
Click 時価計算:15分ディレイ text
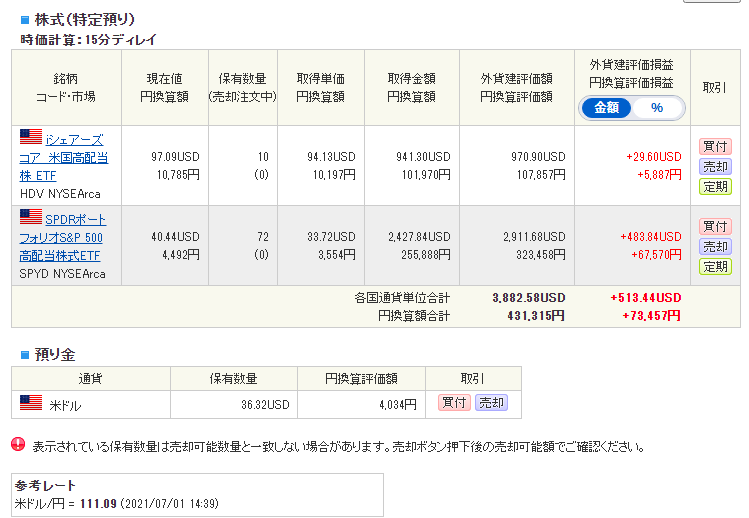[88, 40]
